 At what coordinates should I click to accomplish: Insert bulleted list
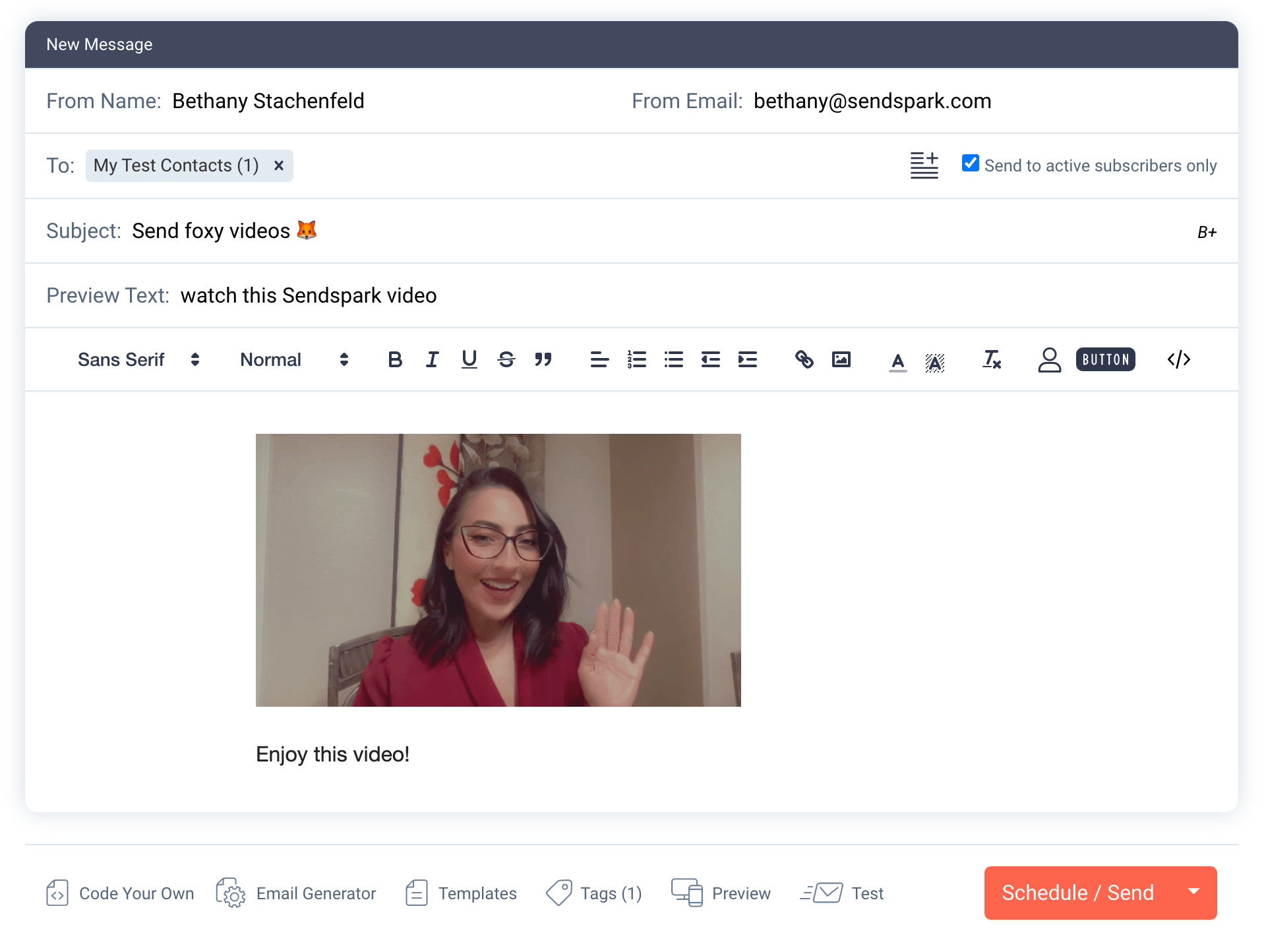(673, 359)
